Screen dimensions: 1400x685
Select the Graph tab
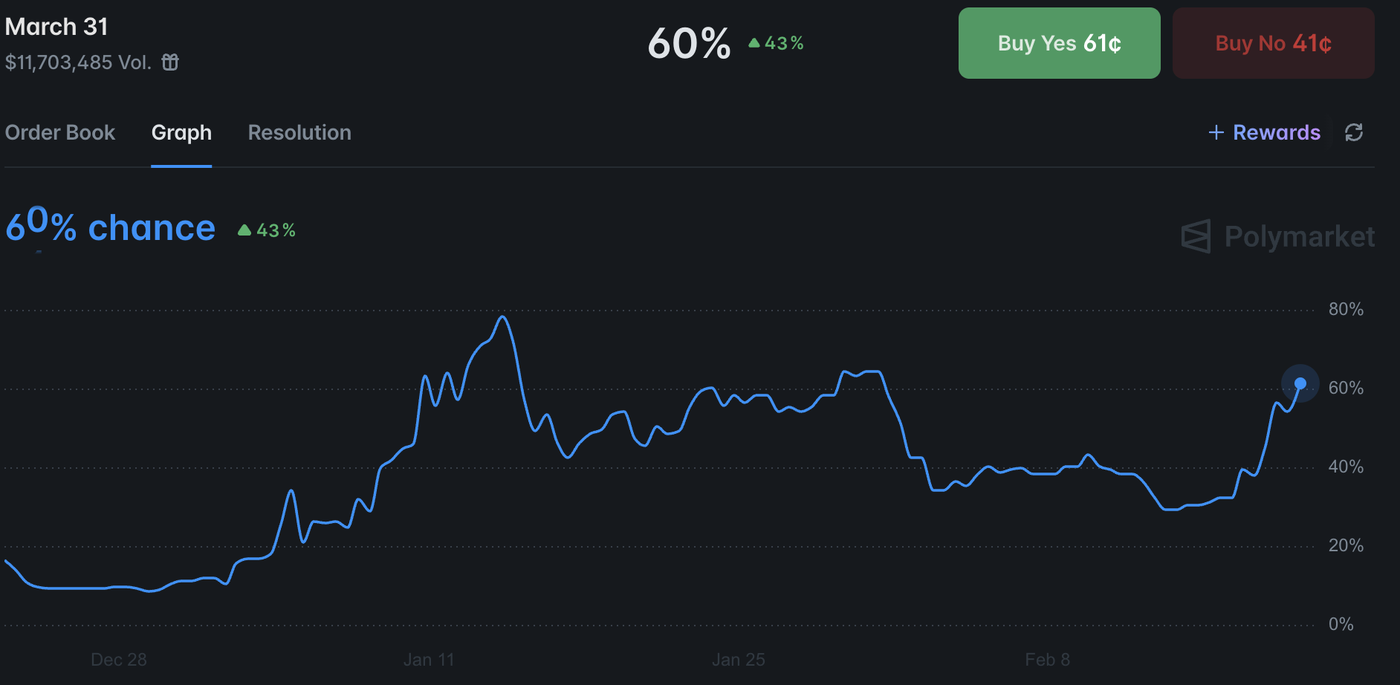click(x=181, y=132)
